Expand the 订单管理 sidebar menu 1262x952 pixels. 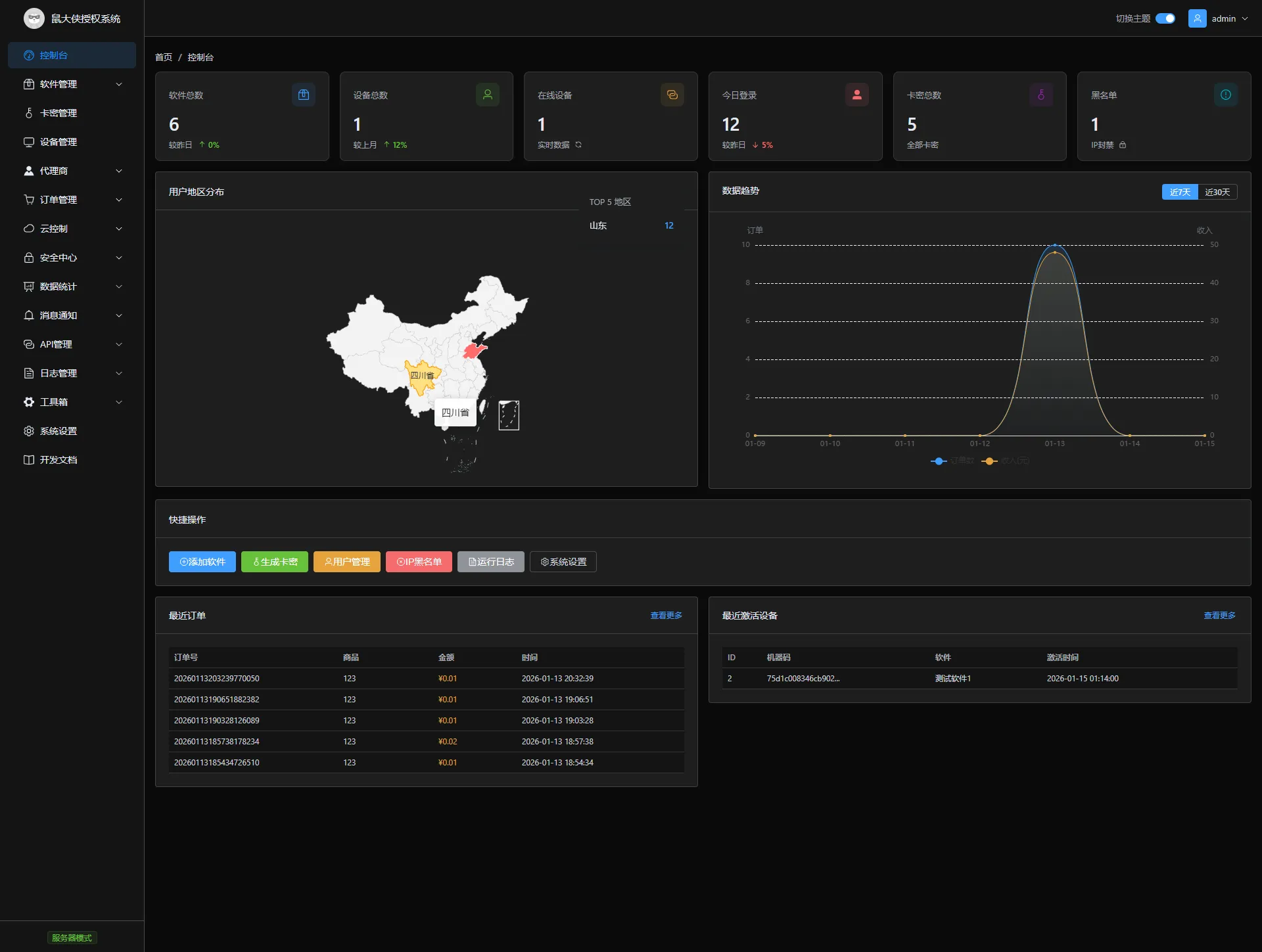click(62, 200)
